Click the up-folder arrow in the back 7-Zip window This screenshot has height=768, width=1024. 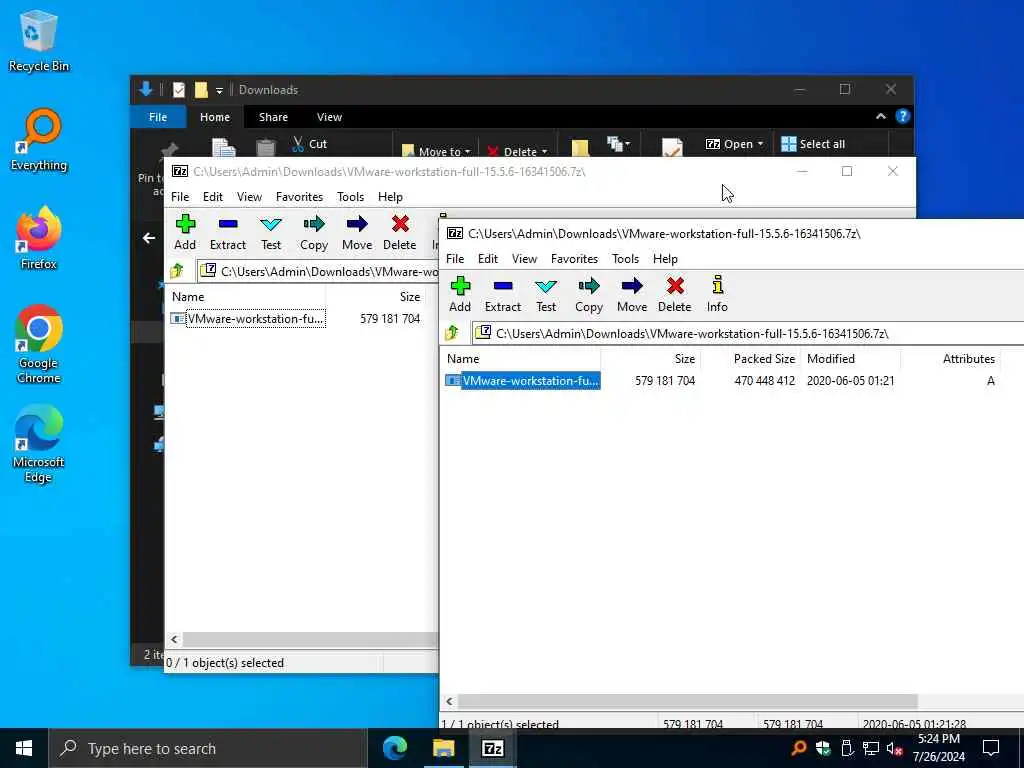tap(177, 271)
